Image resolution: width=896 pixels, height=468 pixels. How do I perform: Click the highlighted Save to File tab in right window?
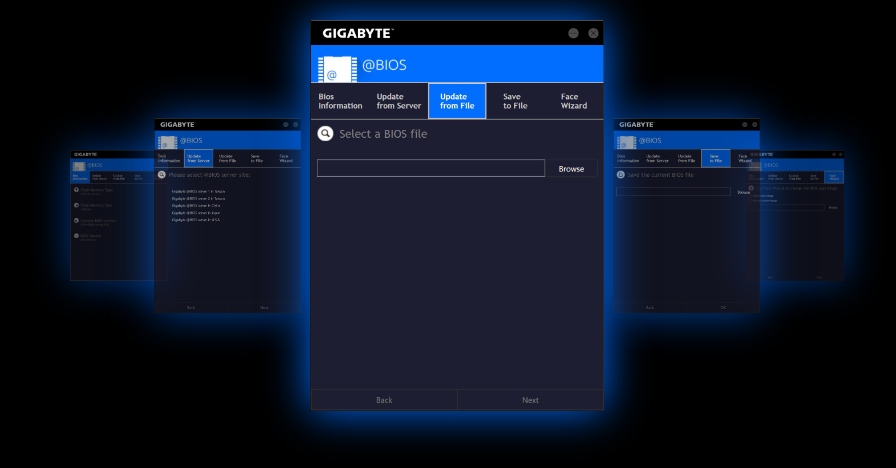coord(715,158)
